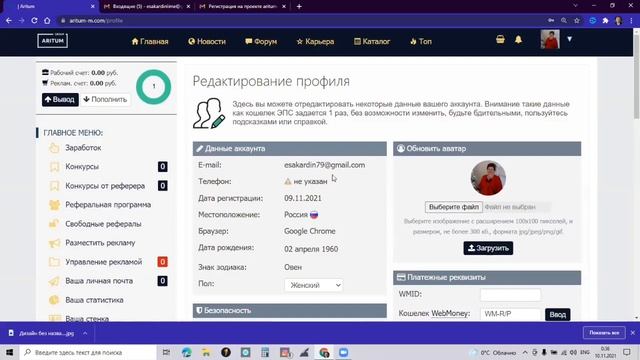The image size is (640, 360).
Task: Click the Вывод button
Action: pyautogui.click(x=60, y=99)
